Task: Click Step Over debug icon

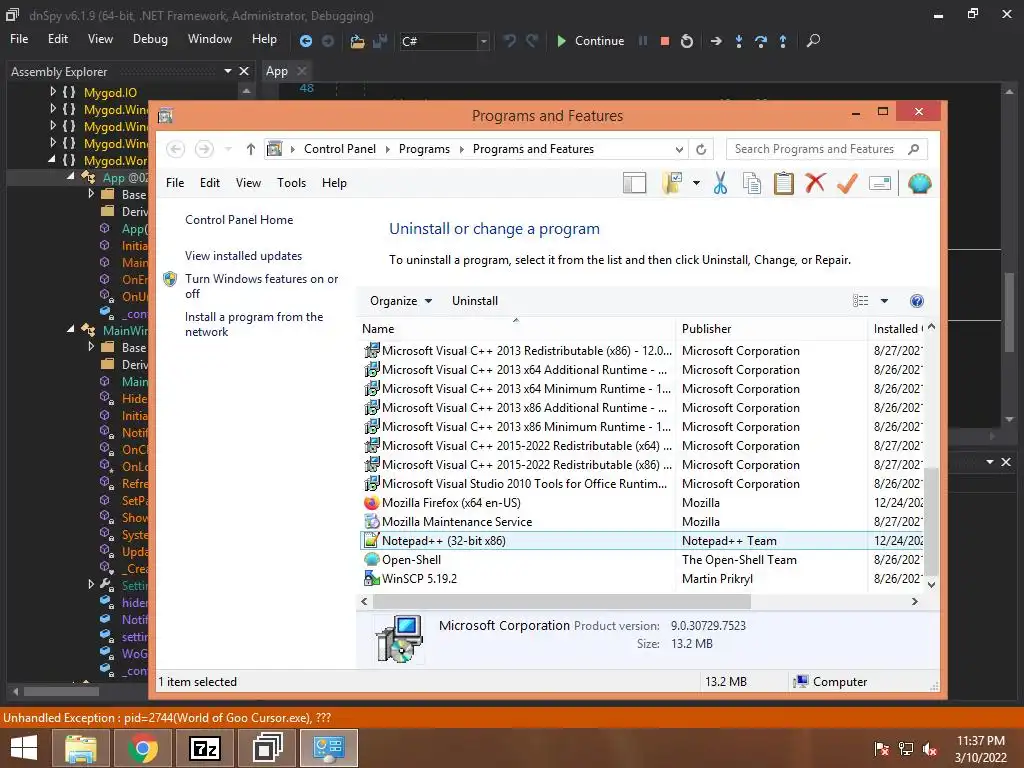Action: click(x=761, y=40)
